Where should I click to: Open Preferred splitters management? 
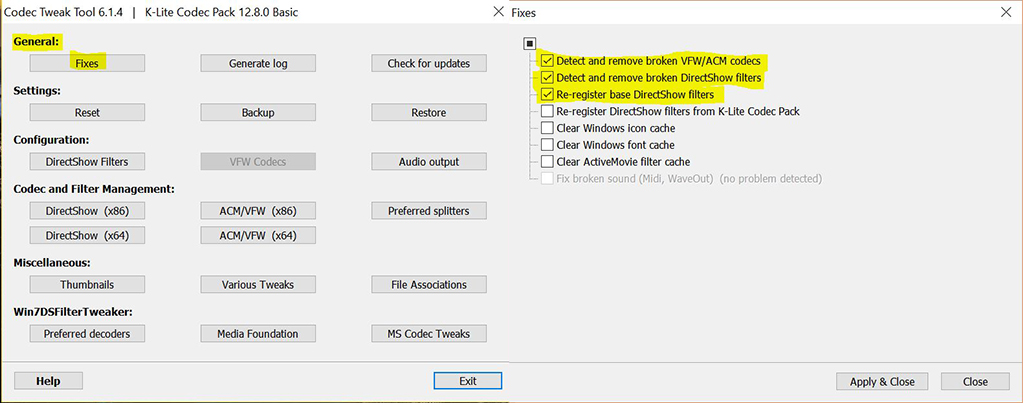click(428, 211)
